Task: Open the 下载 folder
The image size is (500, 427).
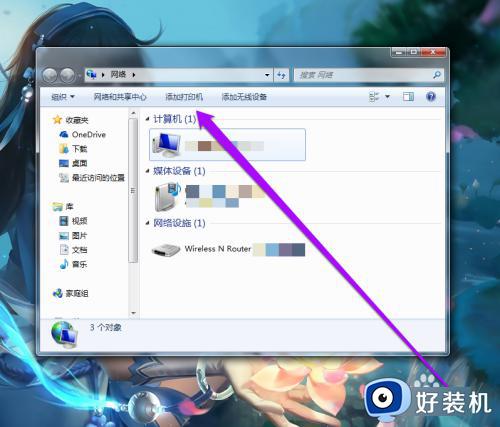Action: tap(79, 149)
